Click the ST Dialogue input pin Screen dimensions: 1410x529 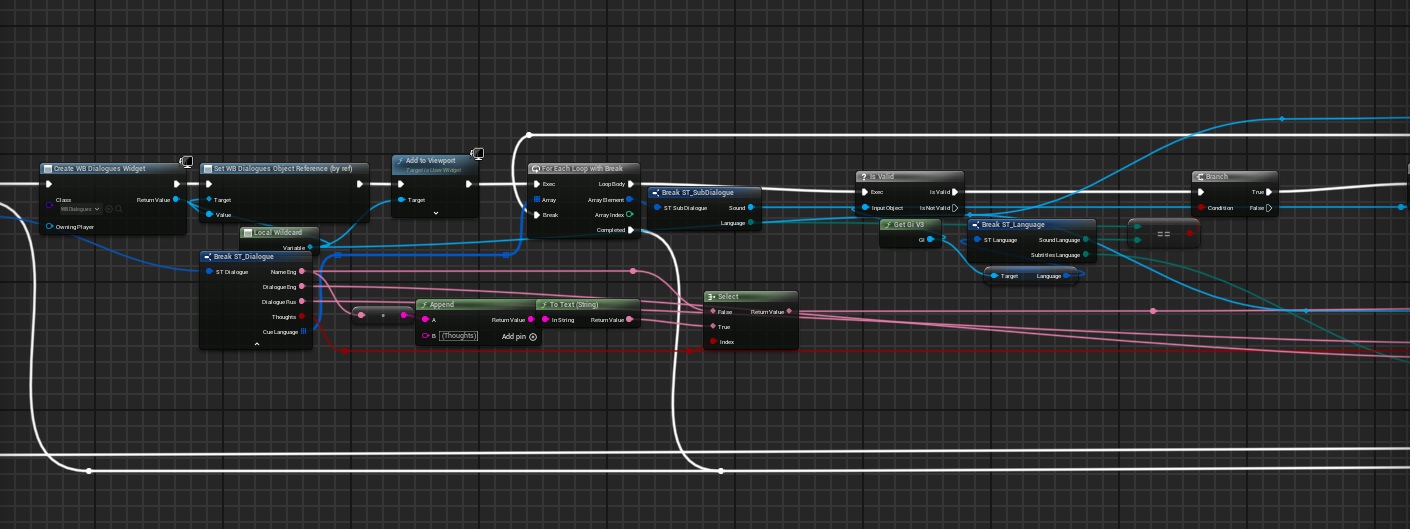click(x=208, y=271)
